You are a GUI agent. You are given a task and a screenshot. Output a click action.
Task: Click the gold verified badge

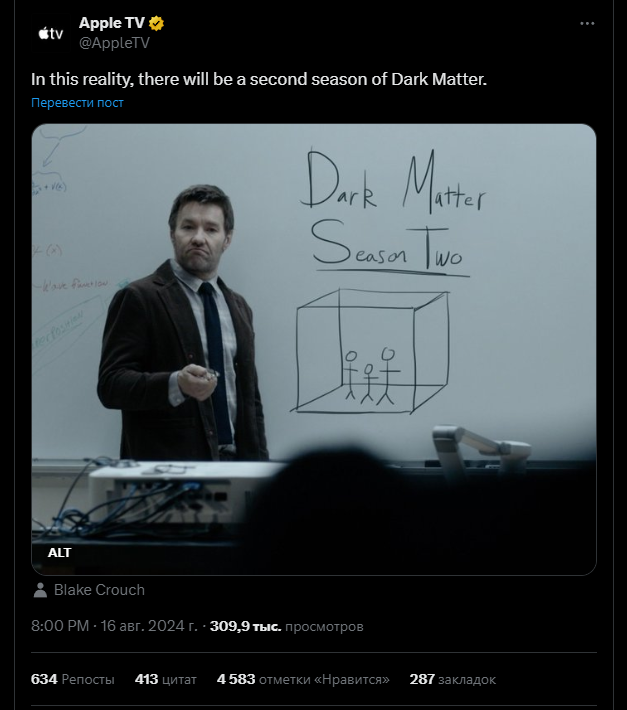coord(156,23)
